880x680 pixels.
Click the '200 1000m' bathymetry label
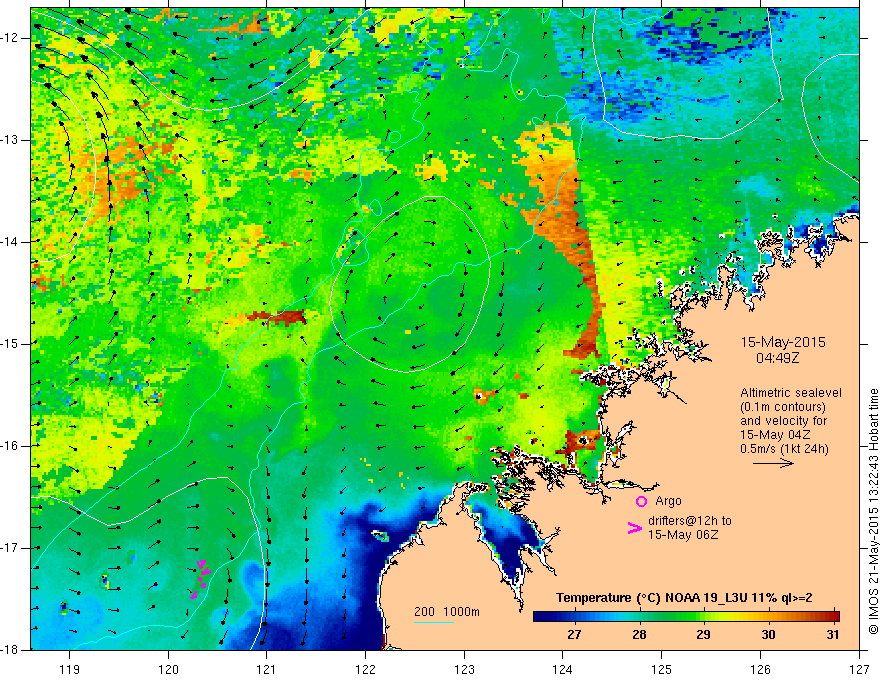[x=447, y=612]
